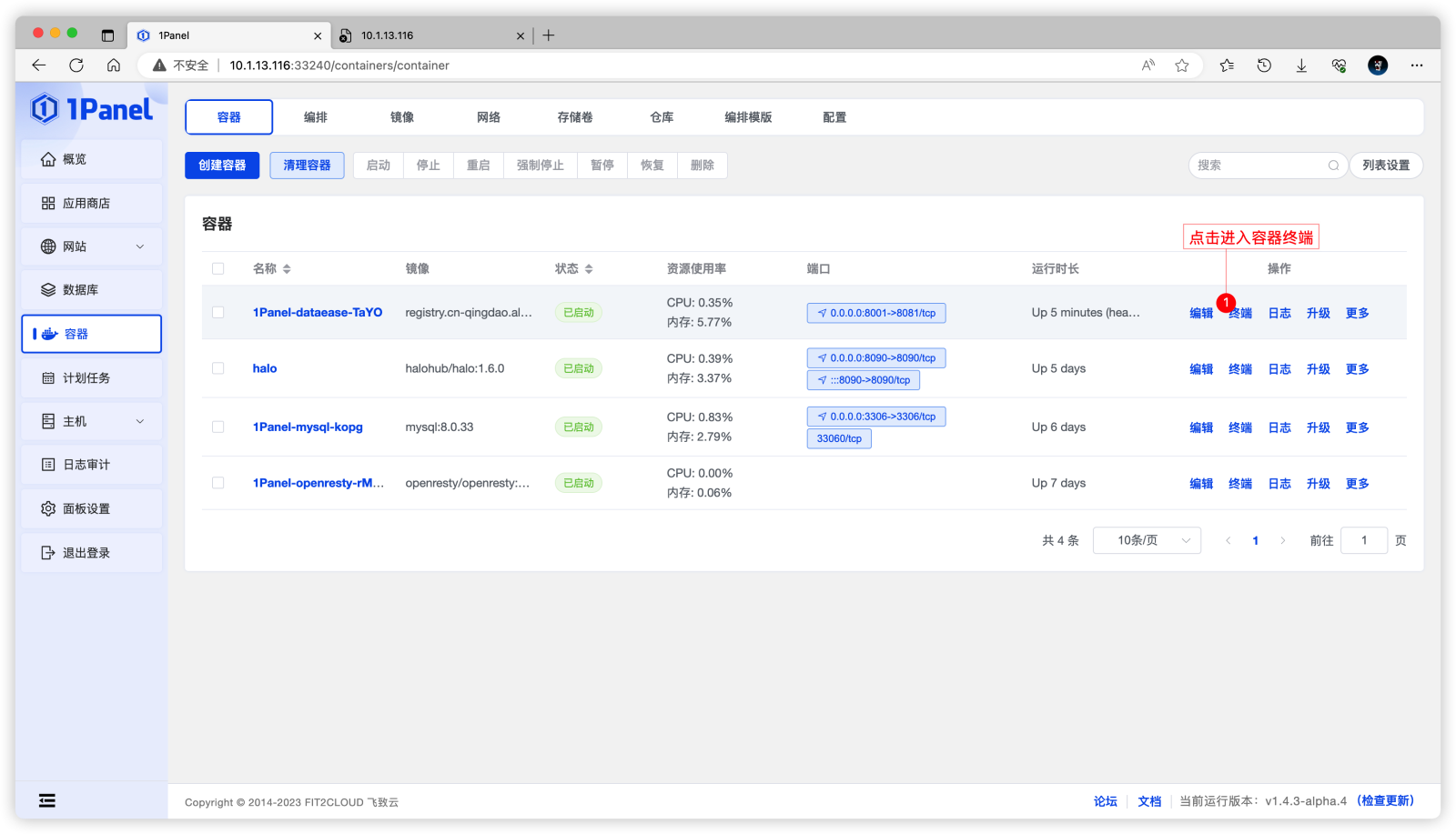Check the 1Panel-mysql-kopg row checkbox

pos(218,427)
